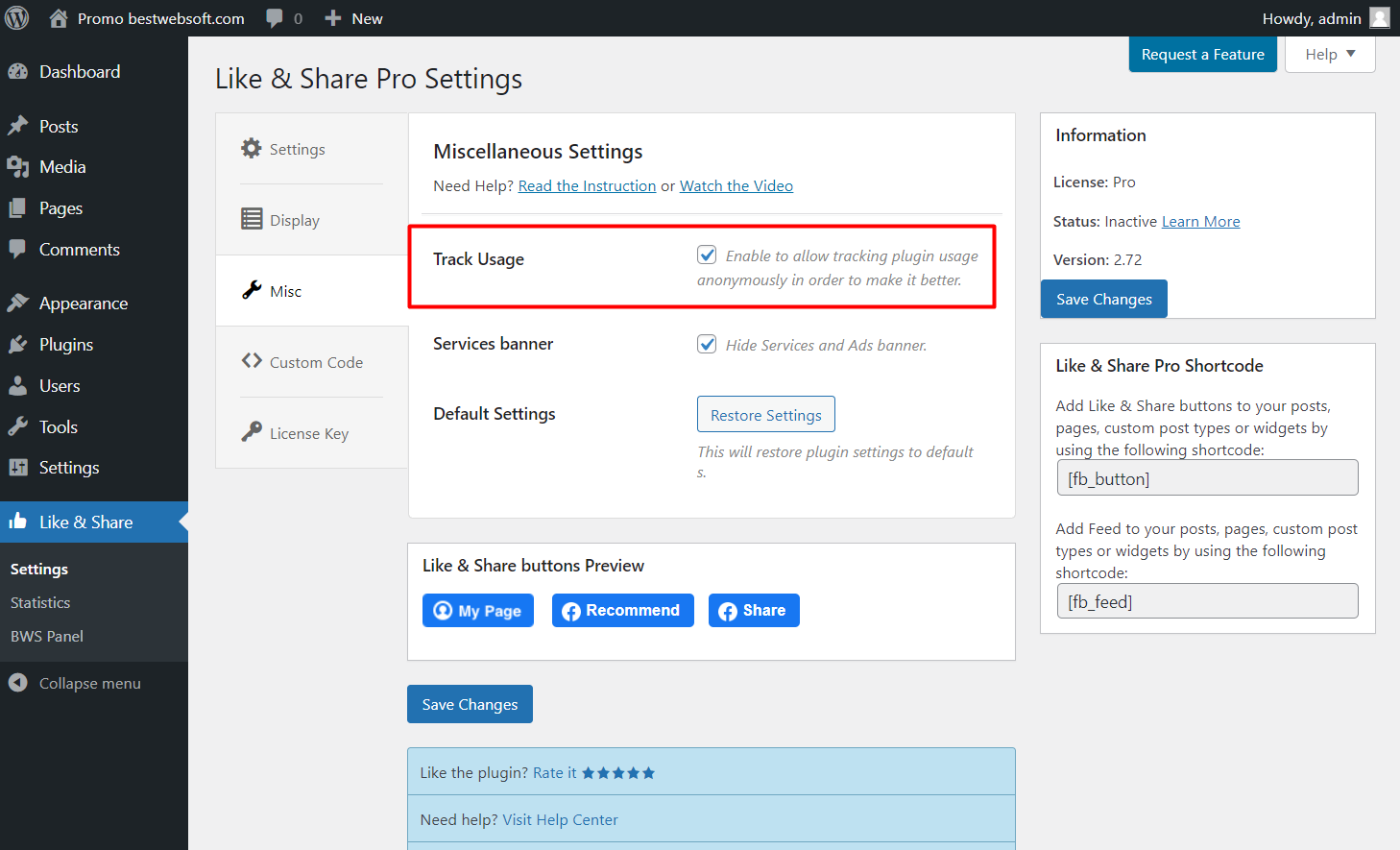Click the Misc tab wrench icon
Screen dimensions: 1400x850
pyautogui.click(x=252, y=290)
